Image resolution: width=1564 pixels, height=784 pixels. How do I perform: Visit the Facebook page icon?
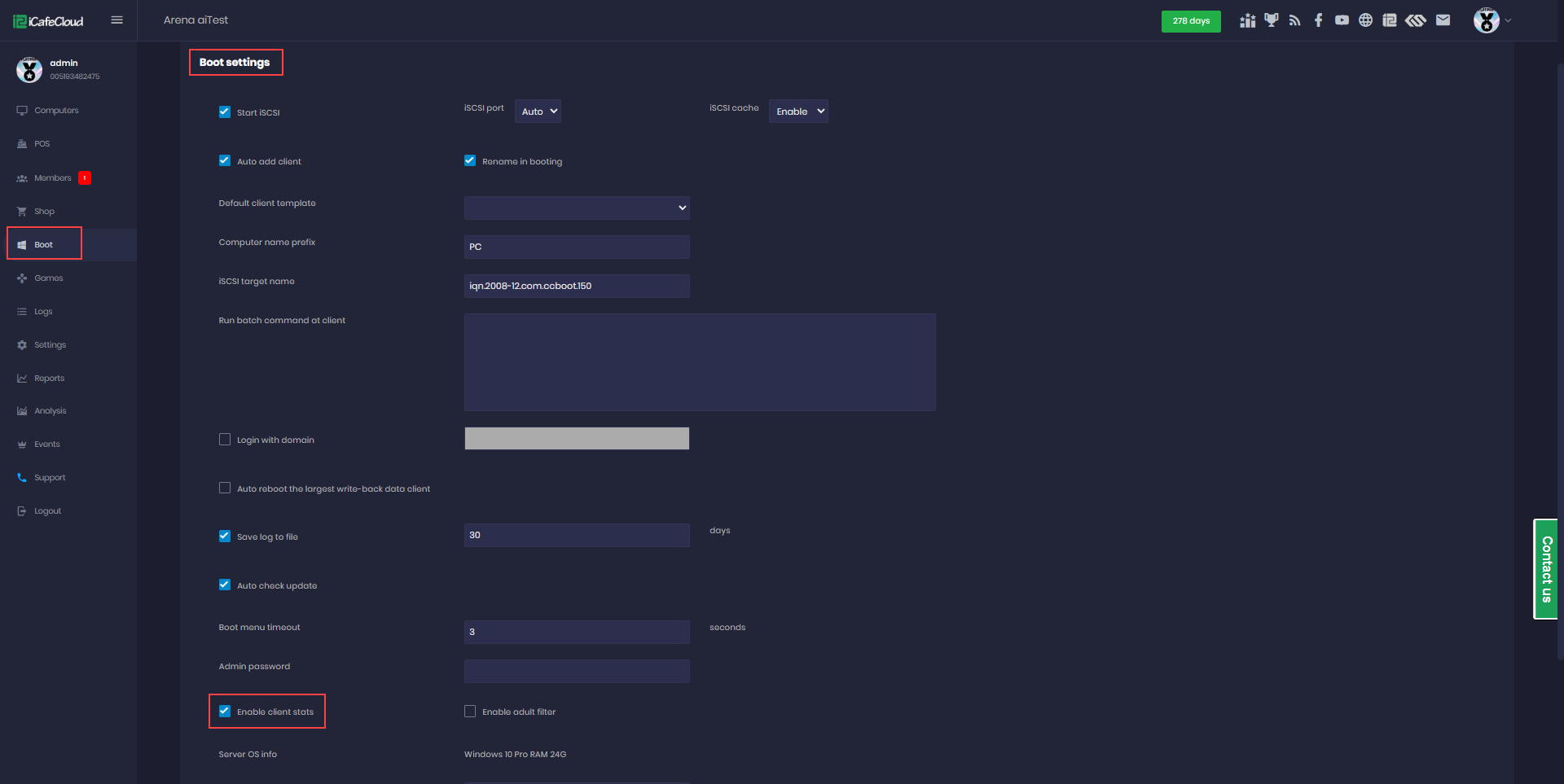tap(1318, 20)
